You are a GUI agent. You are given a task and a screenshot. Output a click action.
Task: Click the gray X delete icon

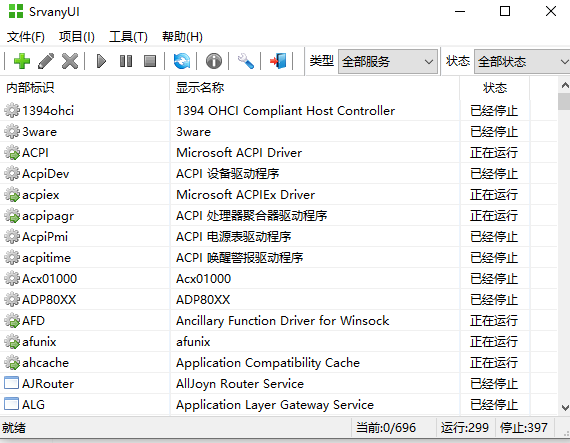pos(70,61)
